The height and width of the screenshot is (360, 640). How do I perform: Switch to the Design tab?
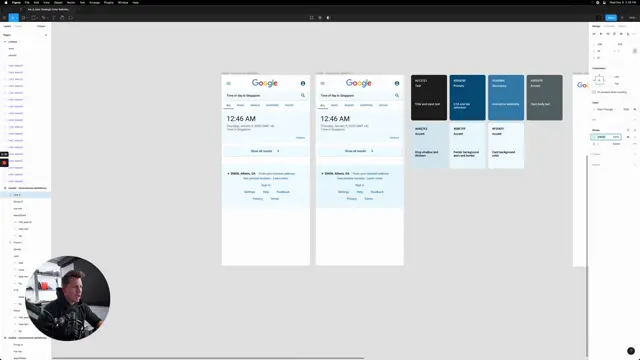[596, 26]
